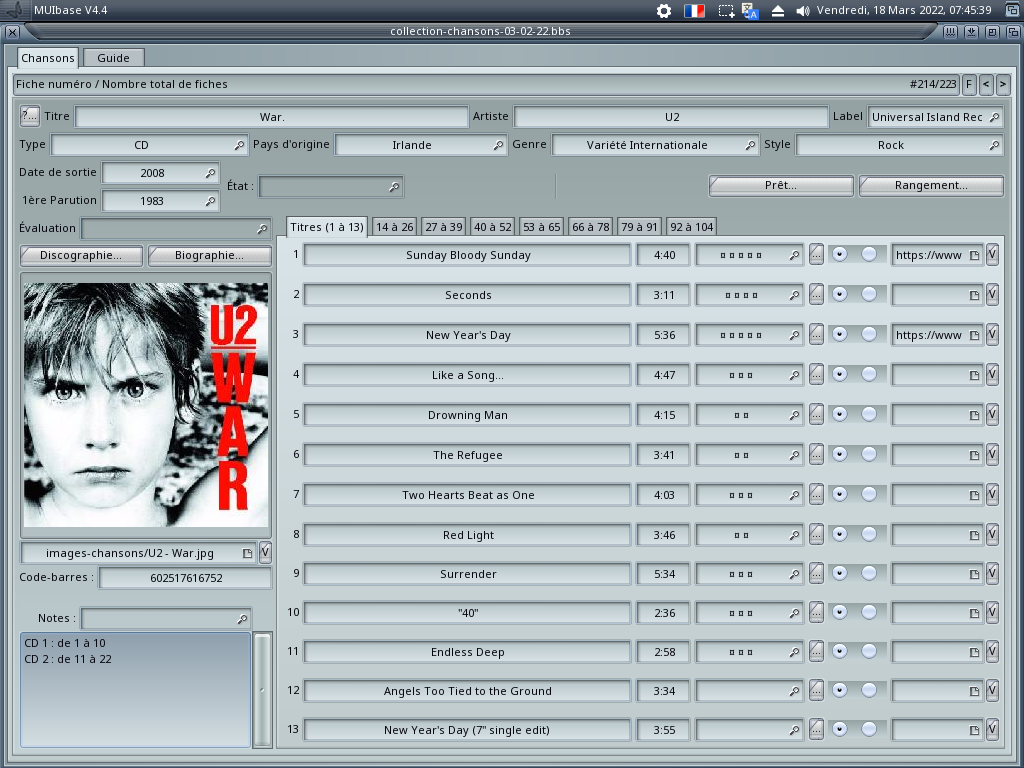Click the V button on the Endless Deep row
Viewport: 1024px width, 768px height.
992,652
